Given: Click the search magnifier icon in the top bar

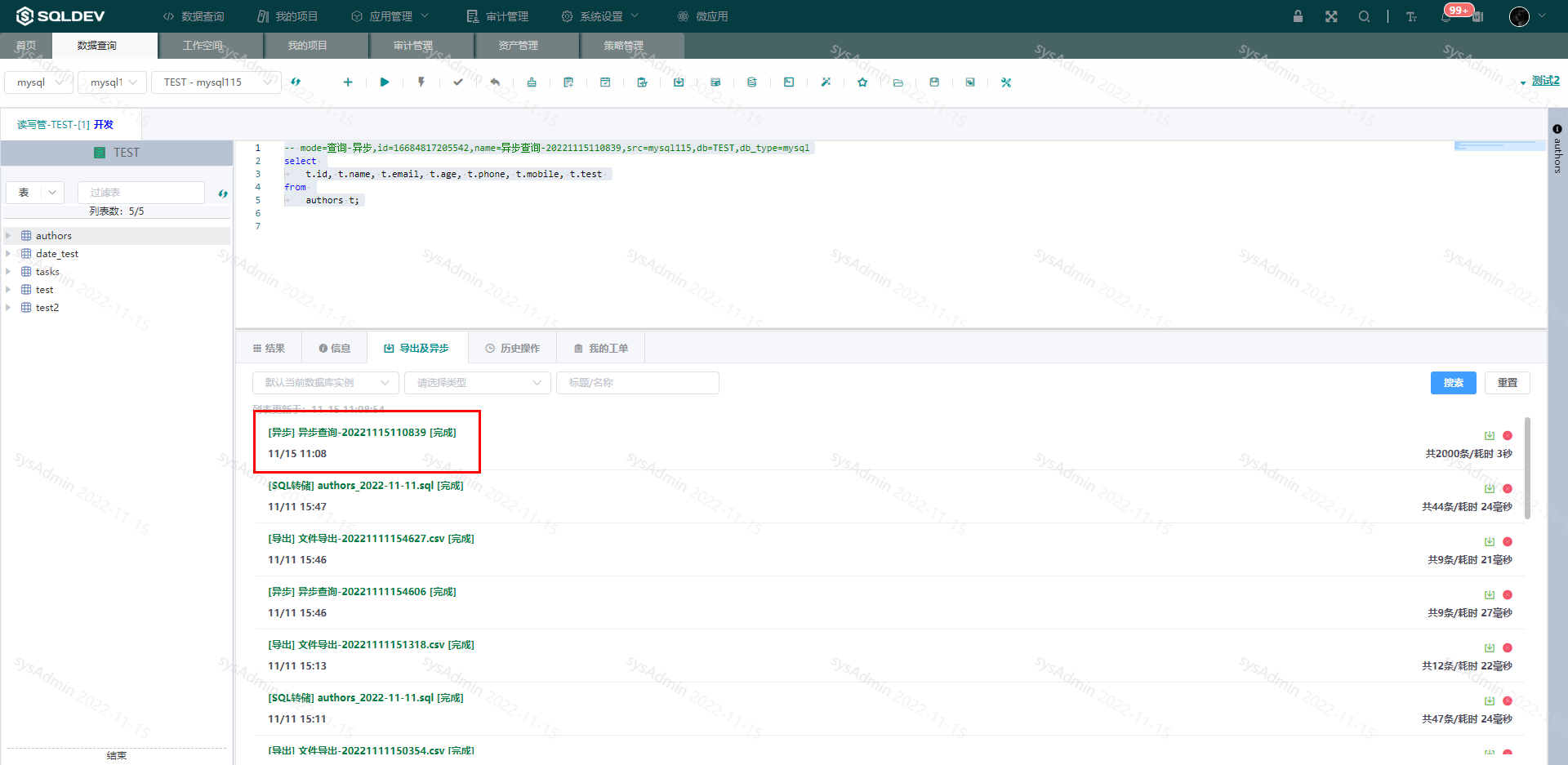Looking at the screenshot, I should (1365, 16).
